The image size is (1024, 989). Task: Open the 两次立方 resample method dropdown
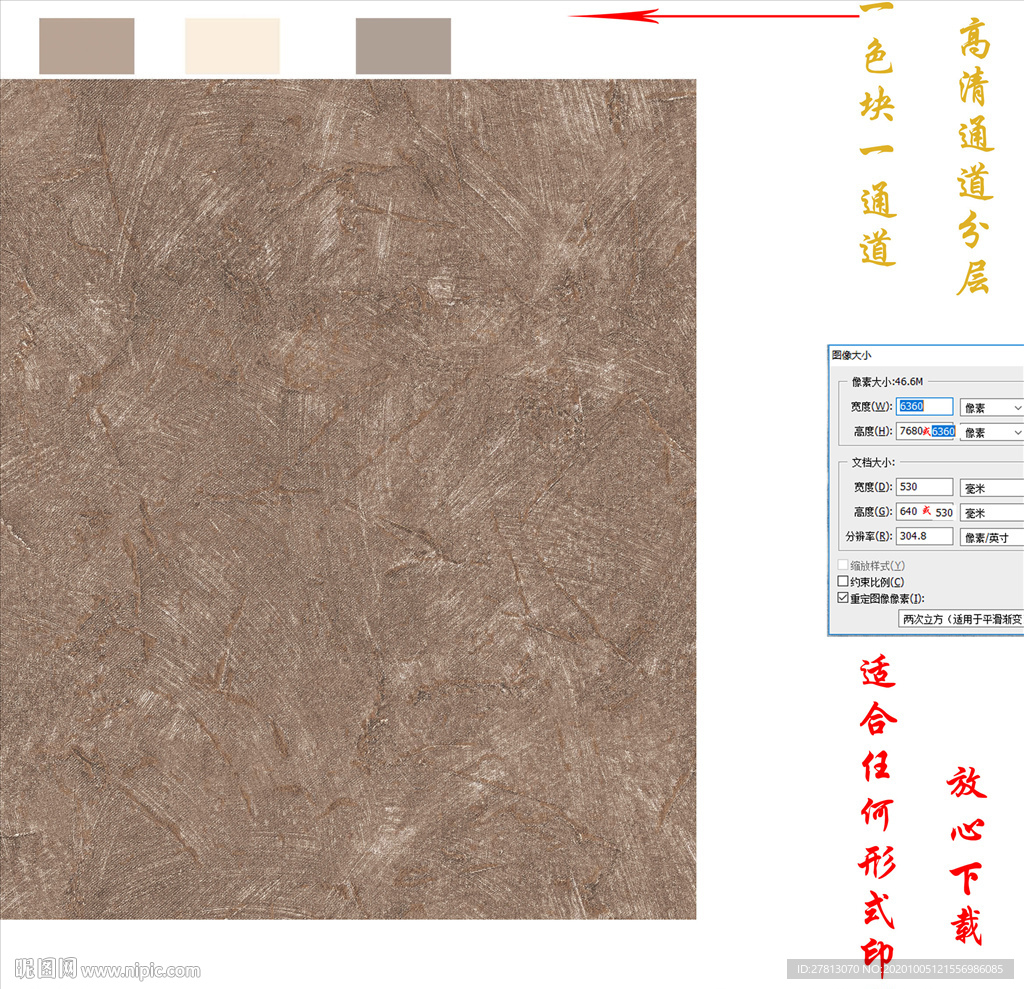point(961,619)
